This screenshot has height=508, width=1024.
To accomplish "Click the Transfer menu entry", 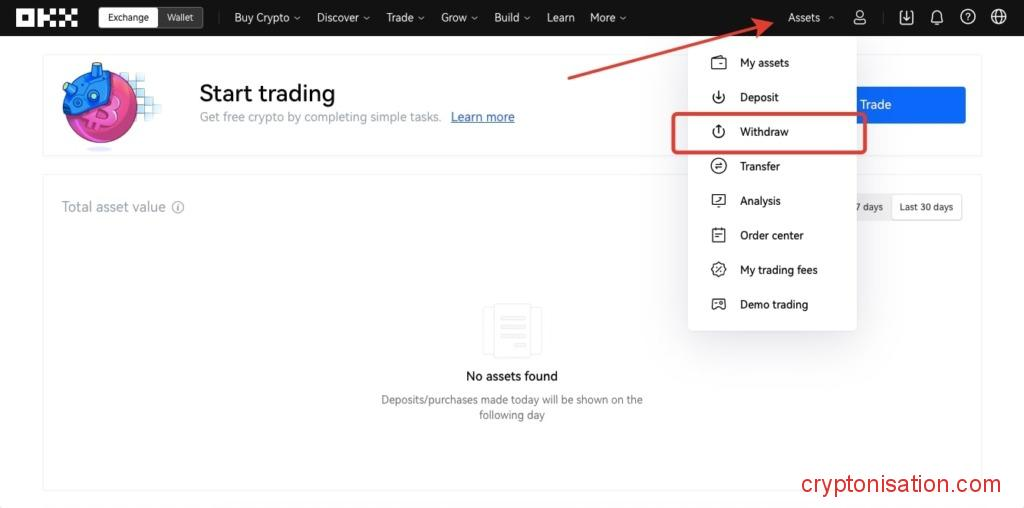I will pos(759,166).
